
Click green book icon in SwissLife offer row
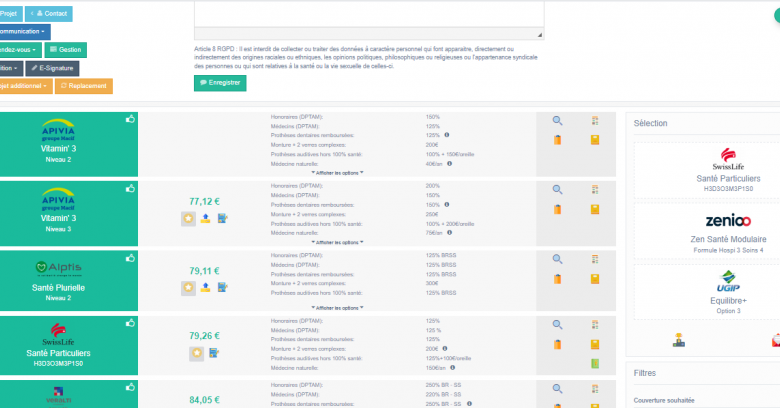click(594, 363)
